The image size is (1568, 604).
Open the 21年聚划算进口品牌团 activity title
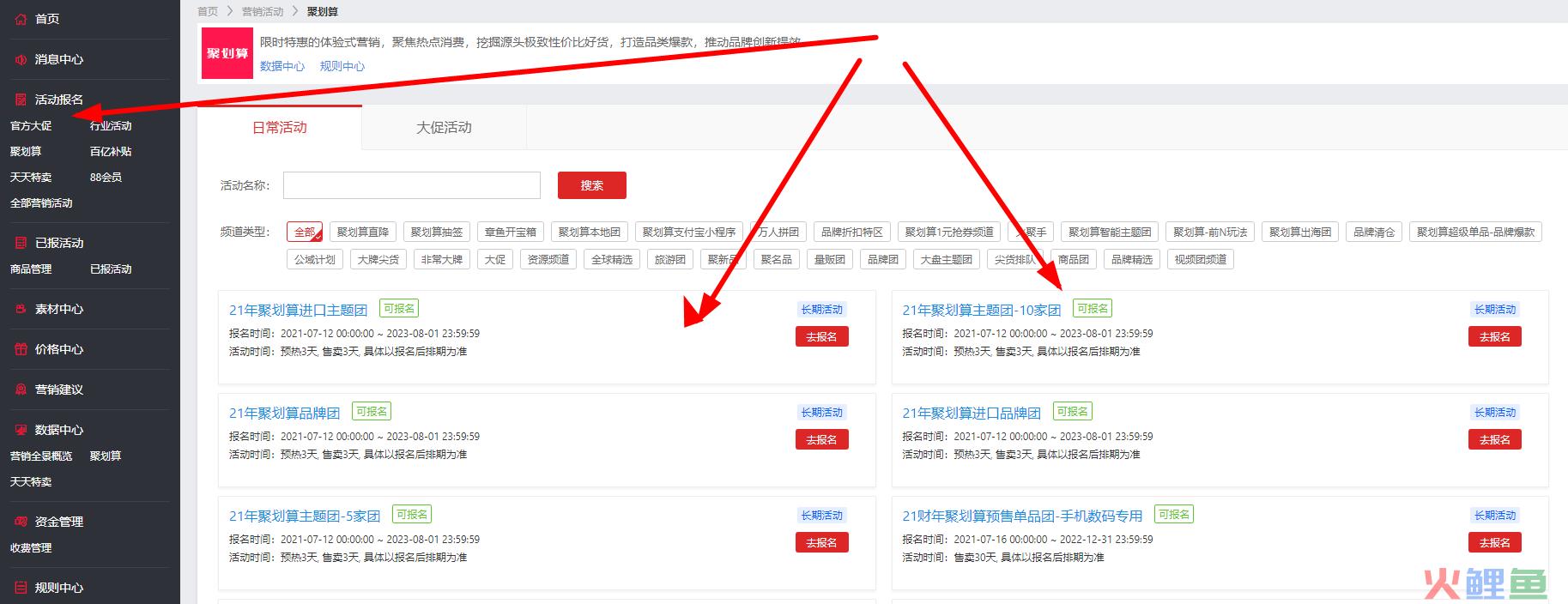click(x=972, y=413)
